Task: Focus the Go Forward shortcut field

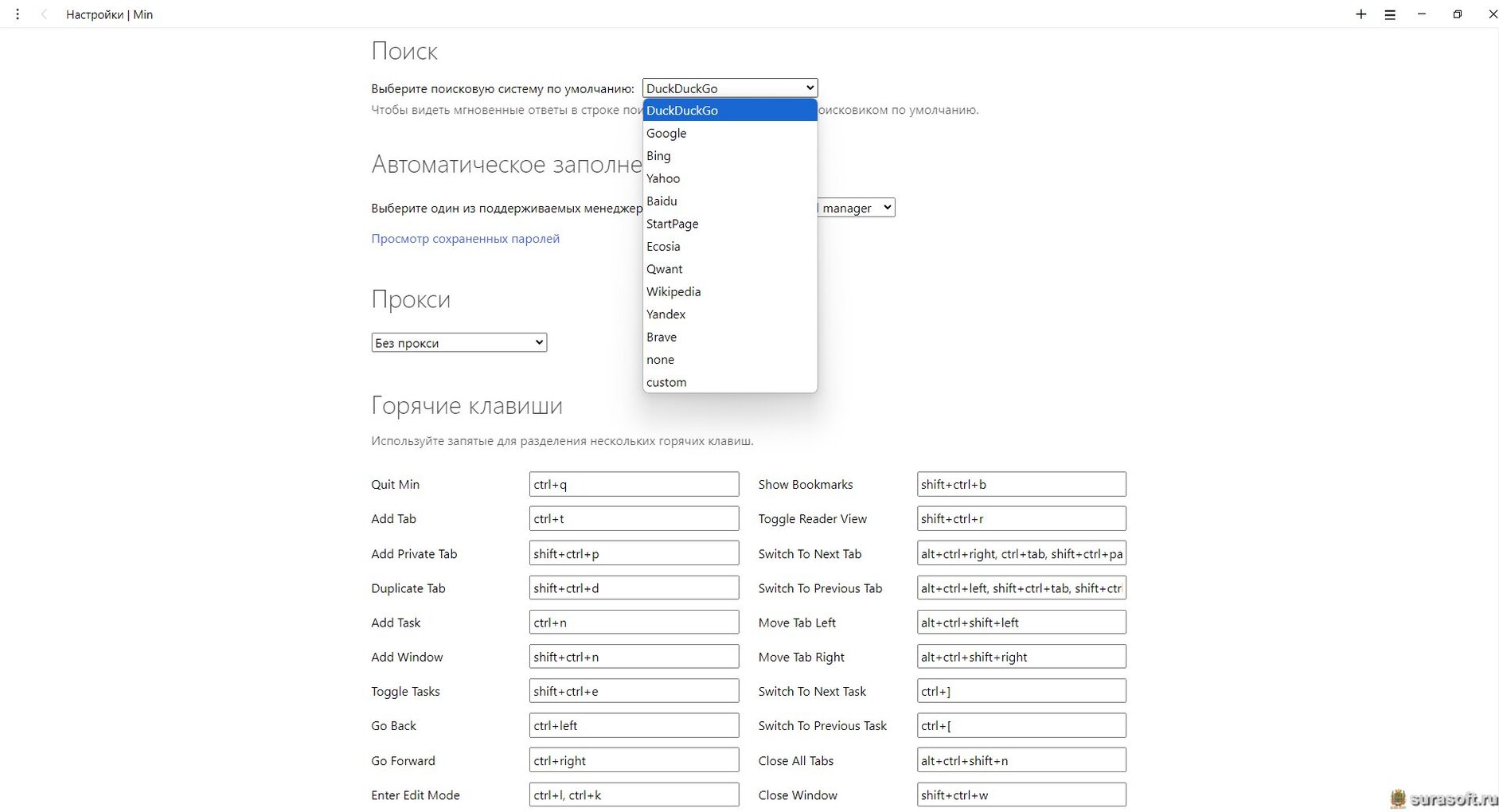Action: (634, 760)
